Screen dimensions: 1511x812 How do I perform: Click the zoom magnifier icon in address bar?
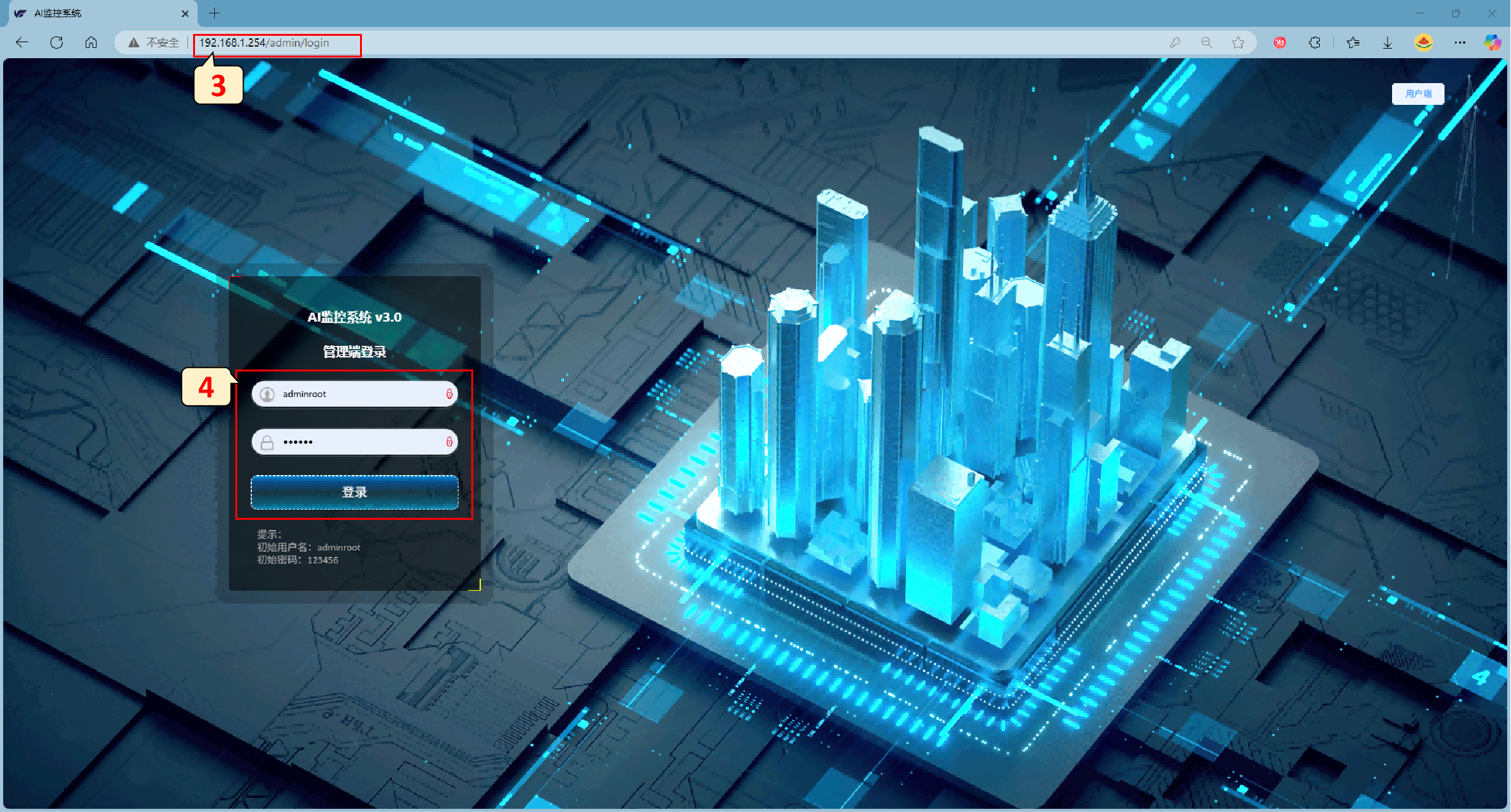[x=1206, y=43]
